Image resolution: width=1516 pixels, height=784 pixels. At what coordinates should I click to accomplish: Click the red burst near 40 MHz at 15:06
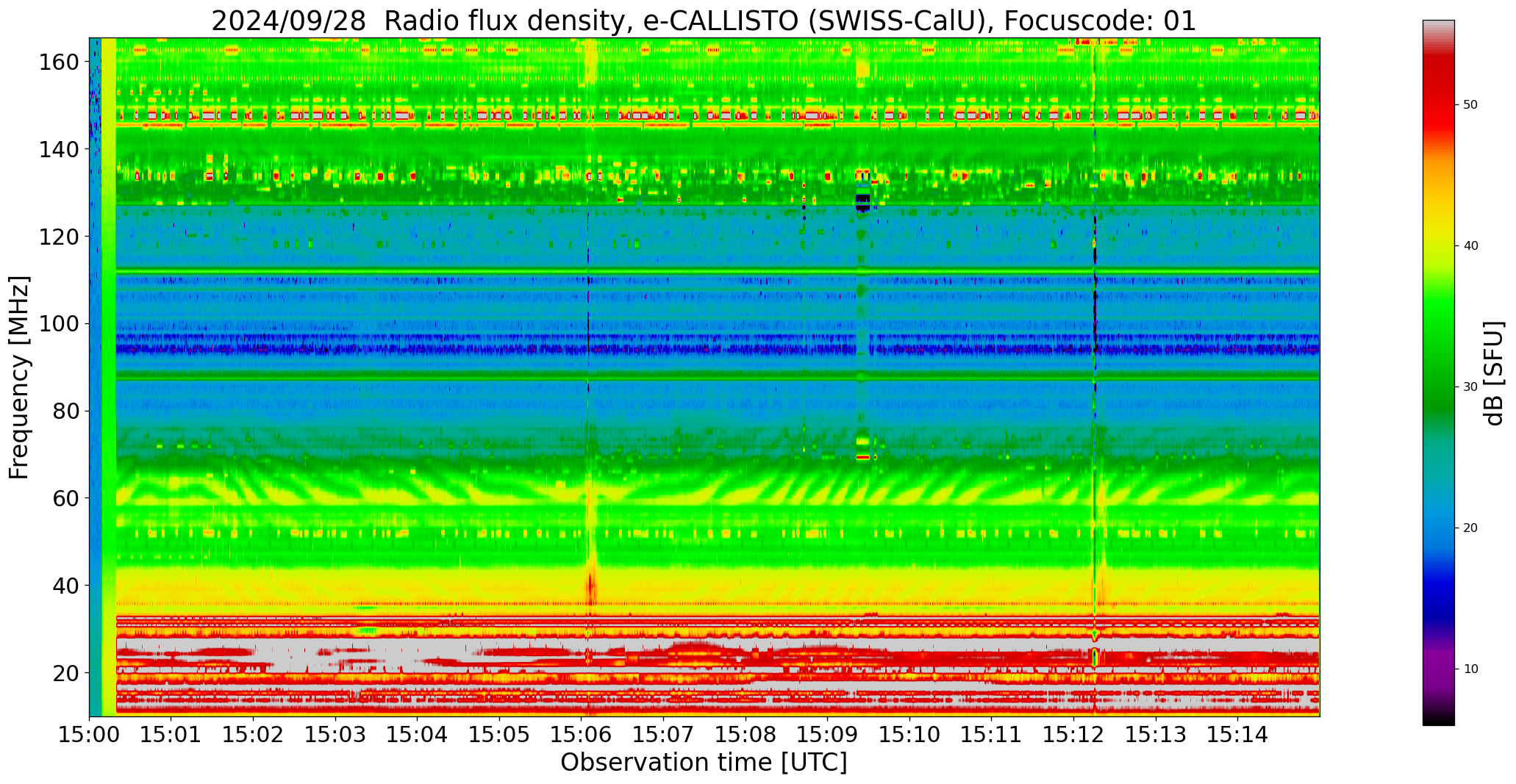[590, 587]
